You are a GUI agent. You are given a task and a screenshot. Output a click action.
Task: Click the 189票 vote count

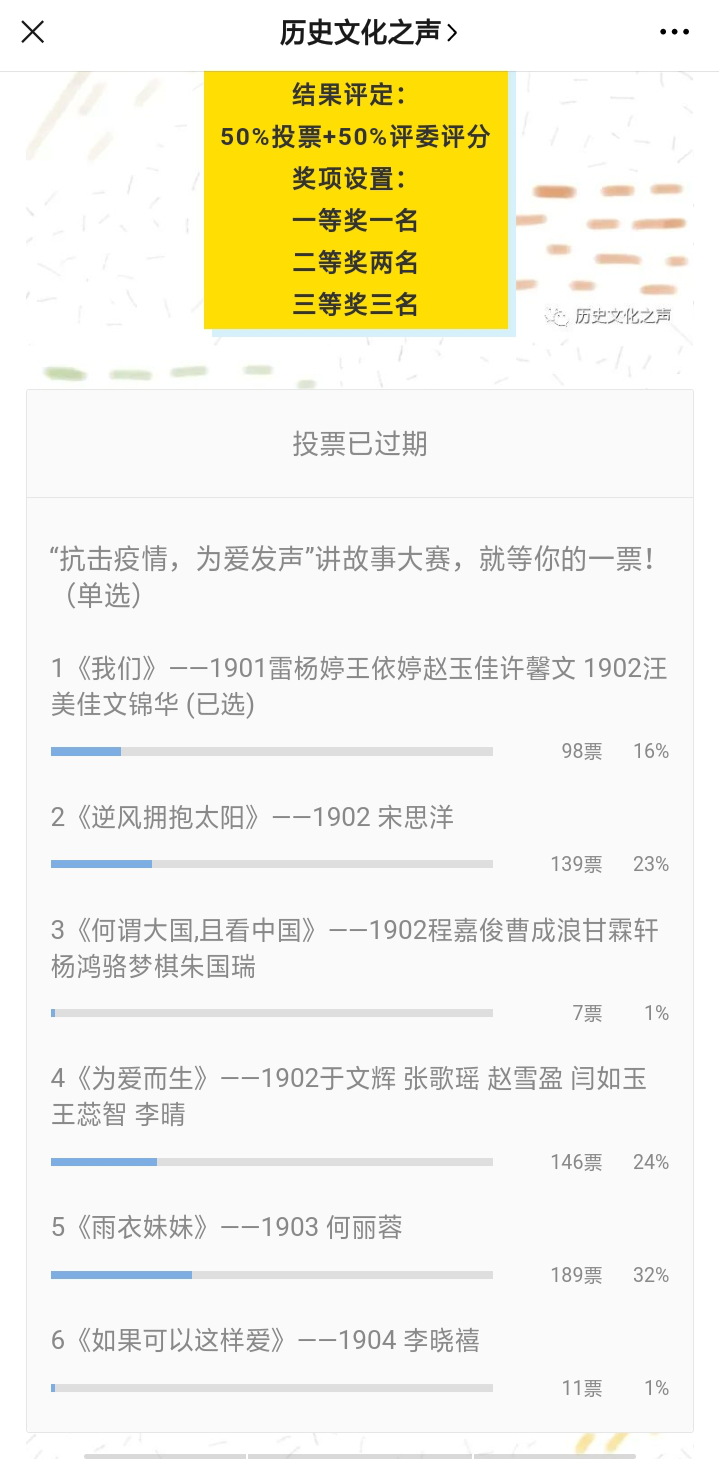[x=576, y=1275]
